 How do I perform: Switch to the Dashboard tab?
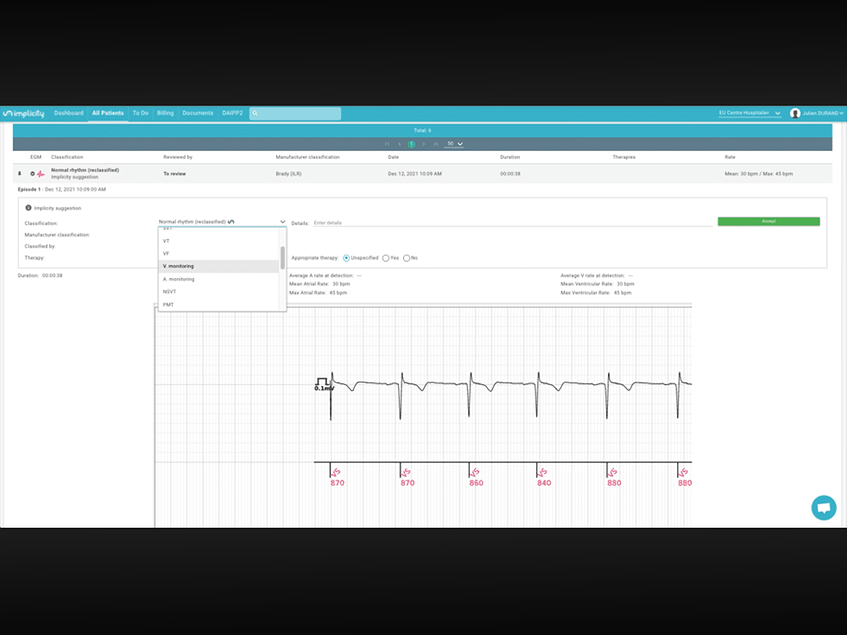(69, 113)
